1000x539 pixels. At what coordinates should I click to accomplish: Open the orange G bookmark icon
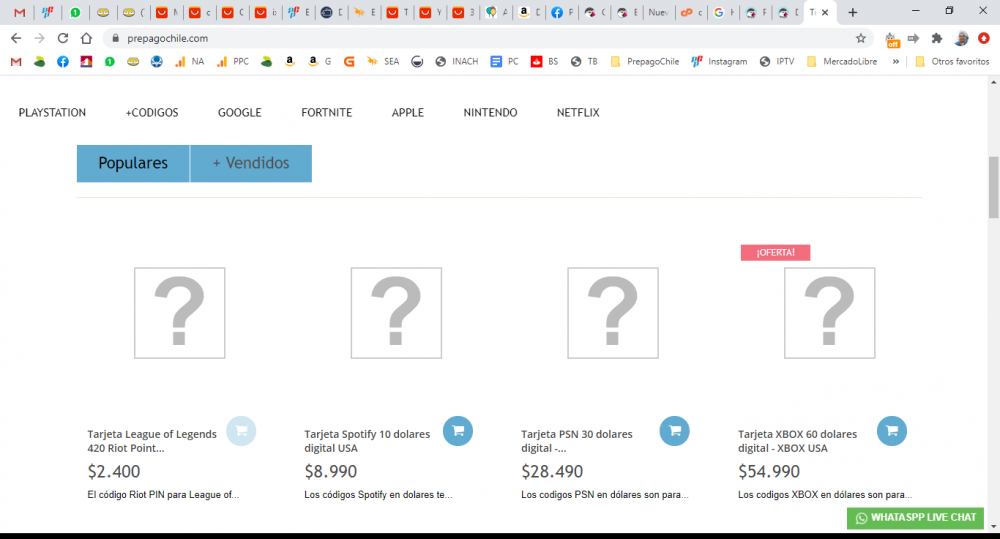(x=349, y=62)
